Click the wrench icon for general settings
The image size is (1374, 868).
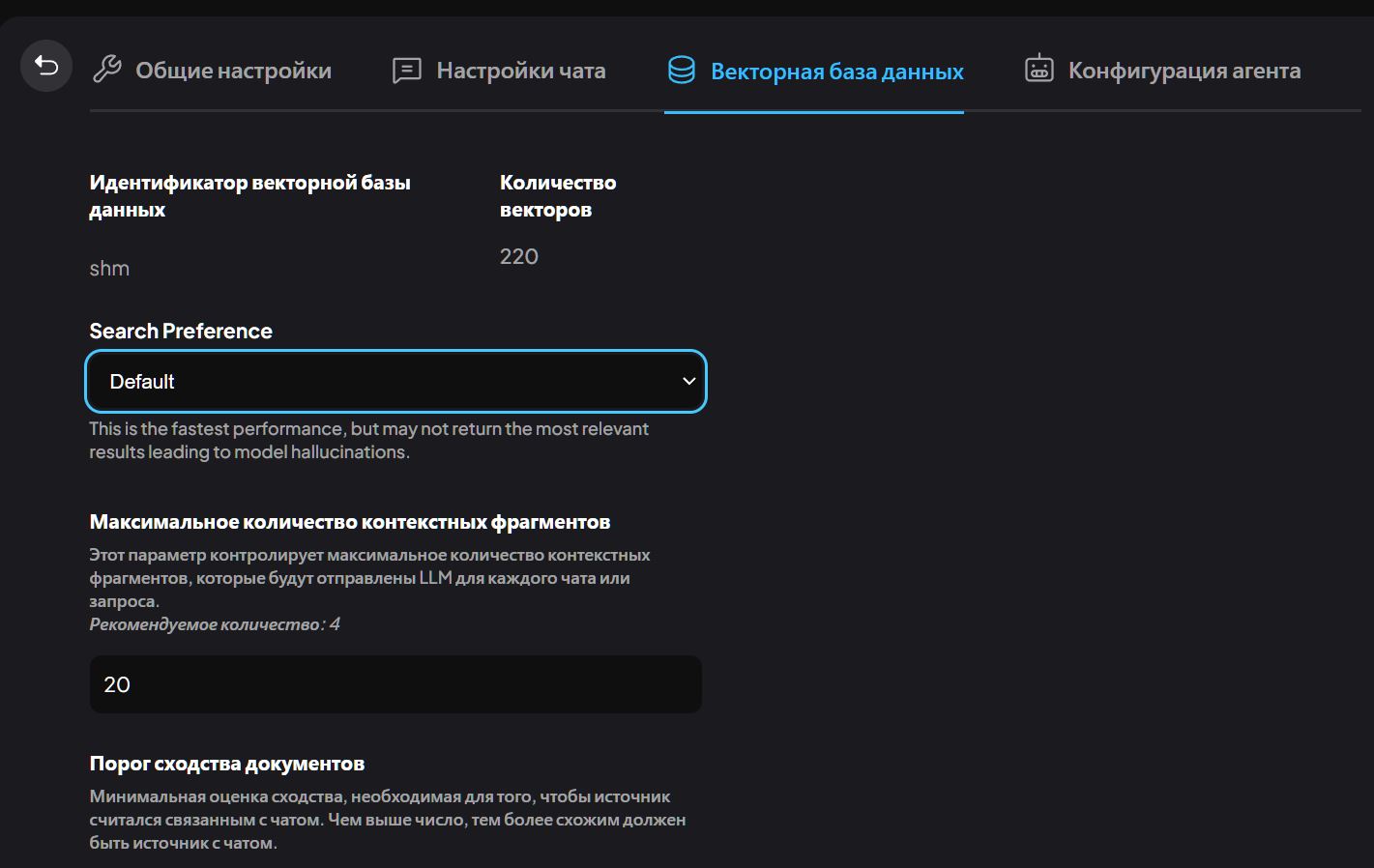[x=106, y=70]
